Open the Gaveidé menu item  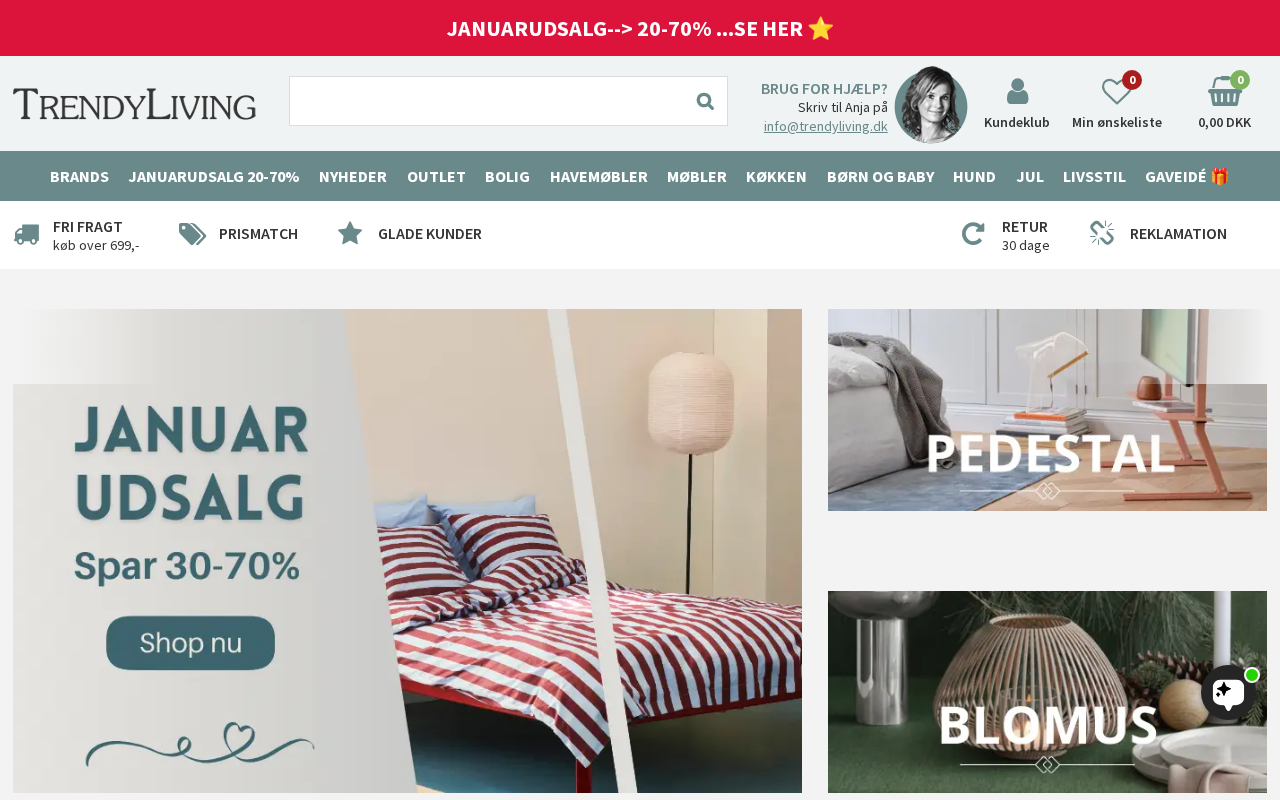point(1186,176)
